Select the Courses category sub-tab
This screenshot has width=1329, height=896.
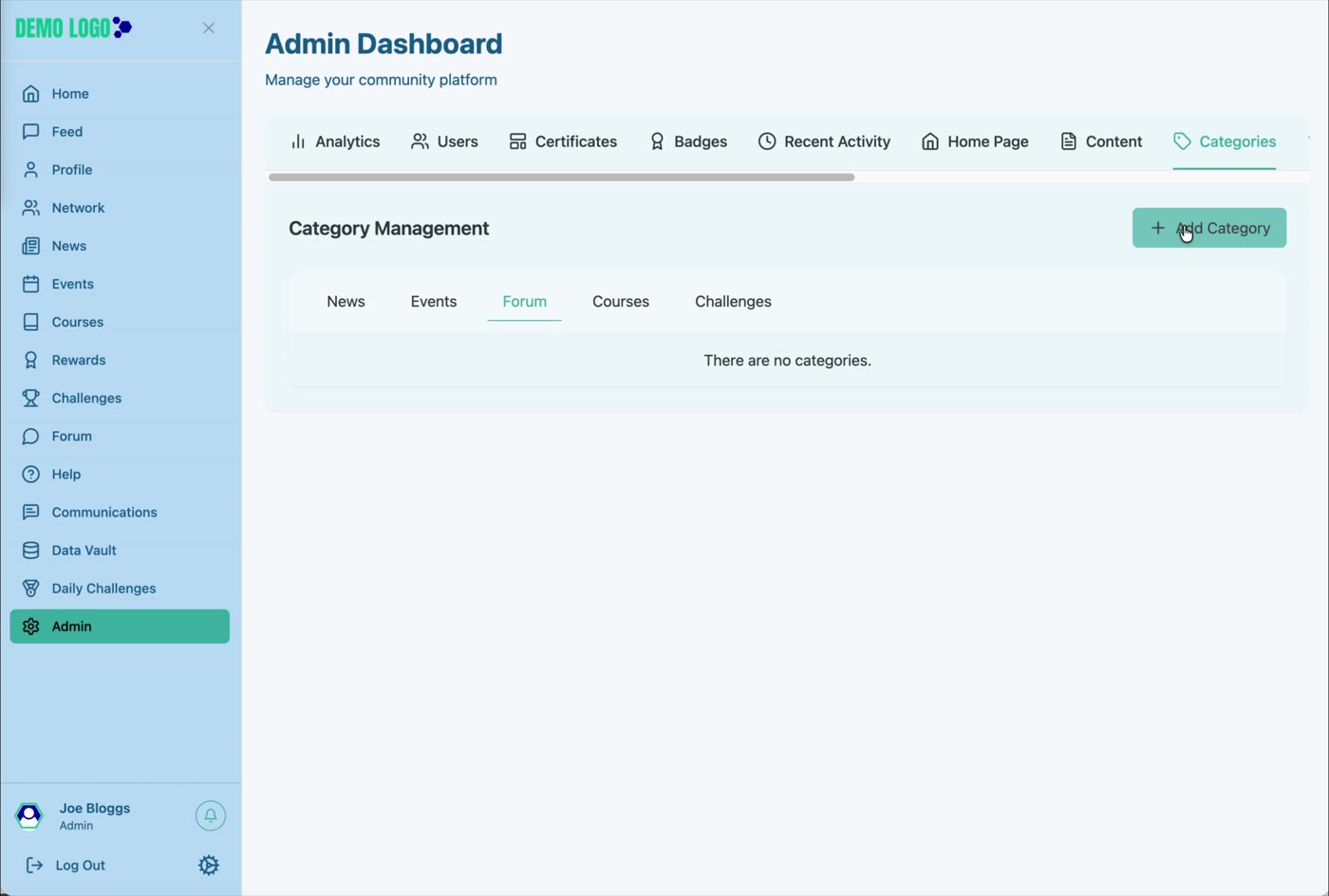point(621,302)
